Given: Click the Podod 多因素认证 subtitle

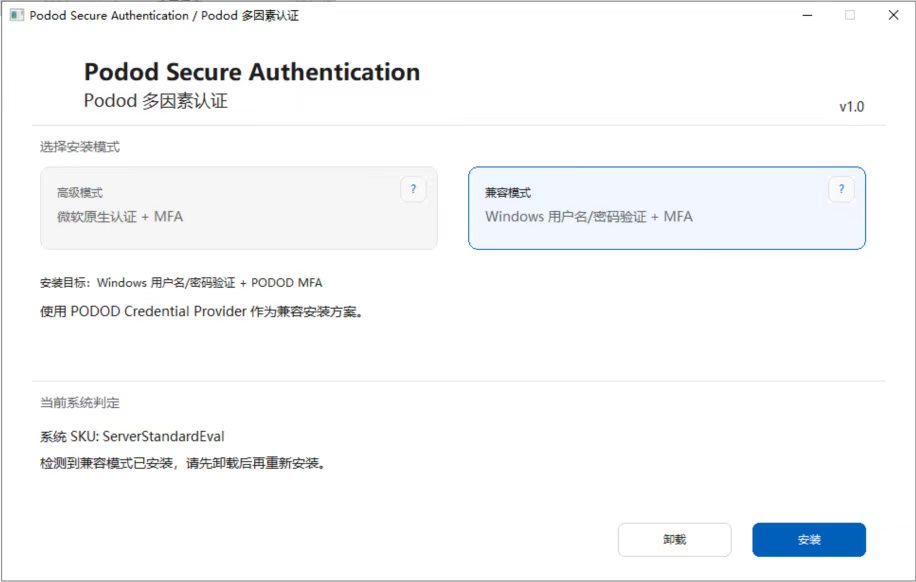Looking at the screenshot, I should tap(156, 101).
